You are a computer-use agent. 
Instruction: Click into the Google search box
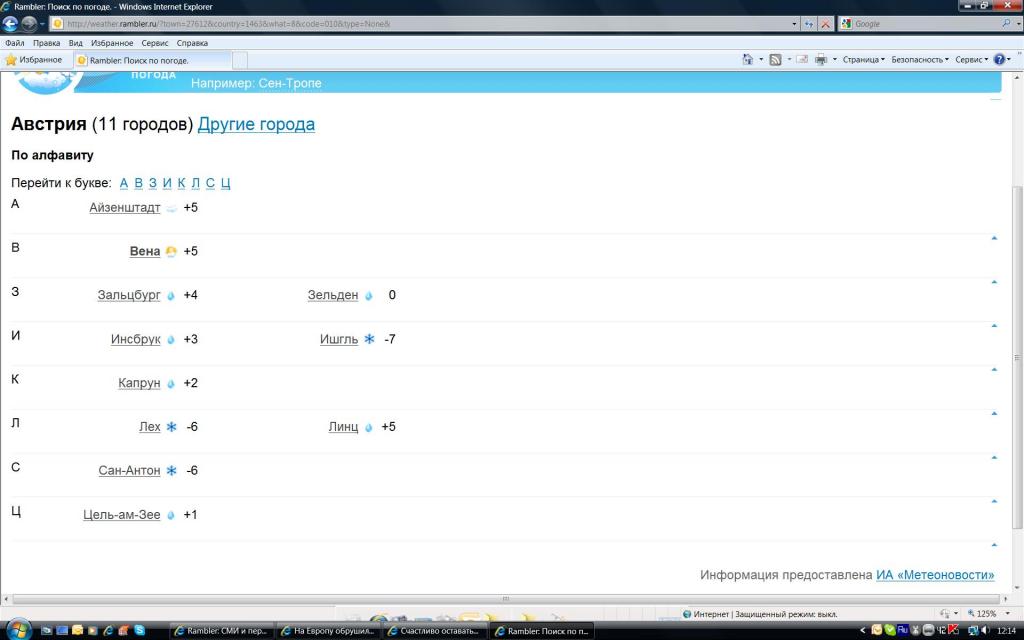[x=920, y=24]
